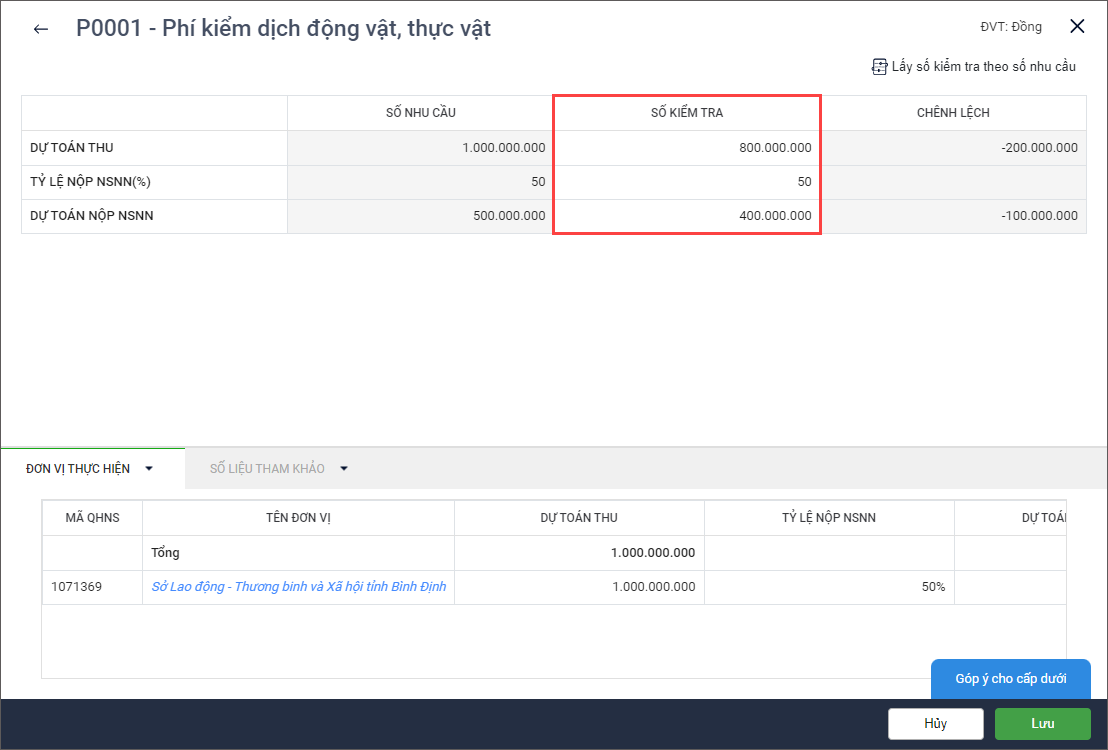Save changes with the Lưu button
The height and width of the screenshot is (750, 1108).
tap(1042, 723)
